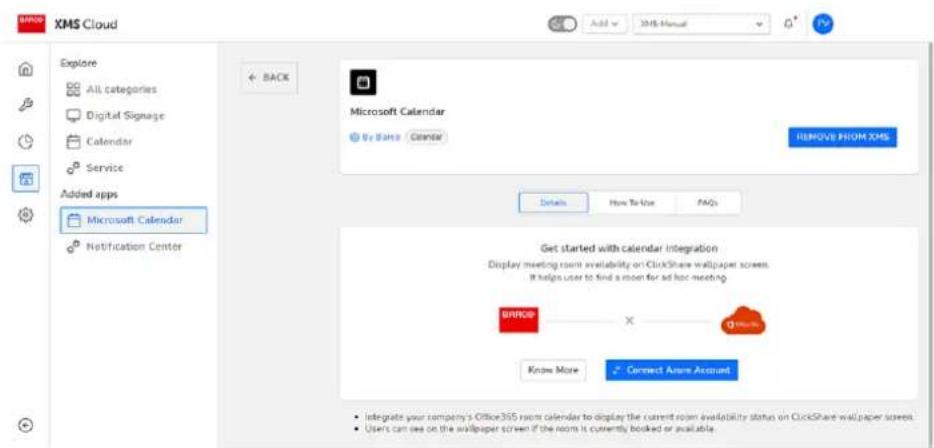934x448 pixels.
Task: Switch to the How To Use tab
Action: [632, 203]
